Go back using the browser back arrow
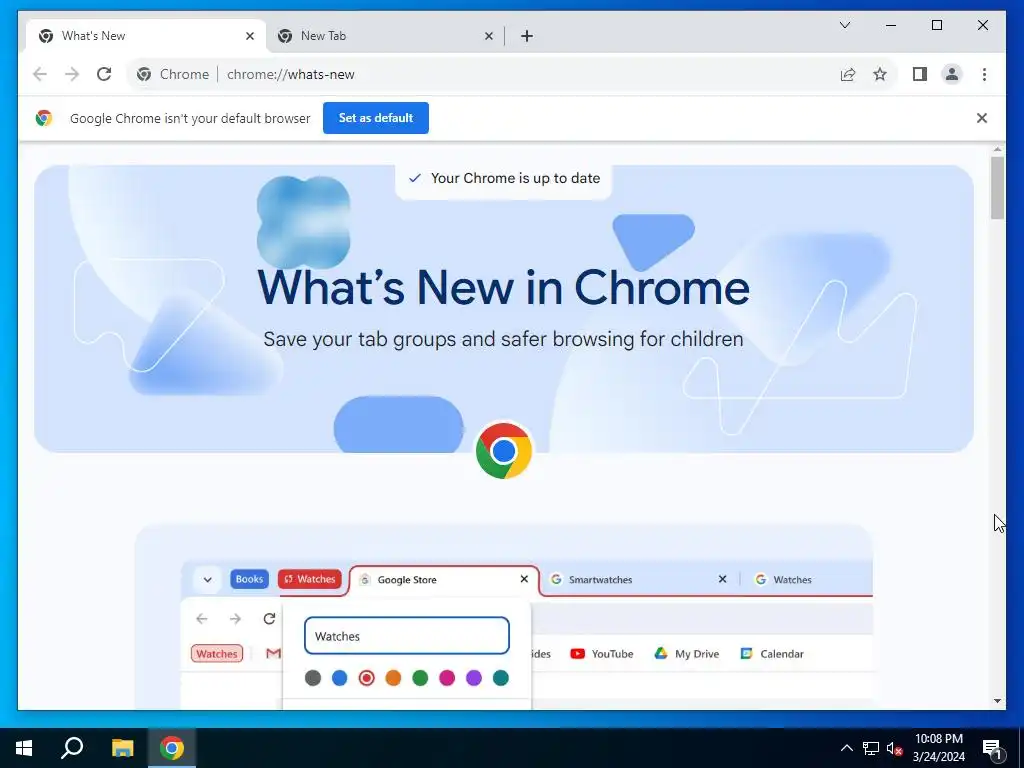Viewport: 1024px width, 768px height. 40,74
